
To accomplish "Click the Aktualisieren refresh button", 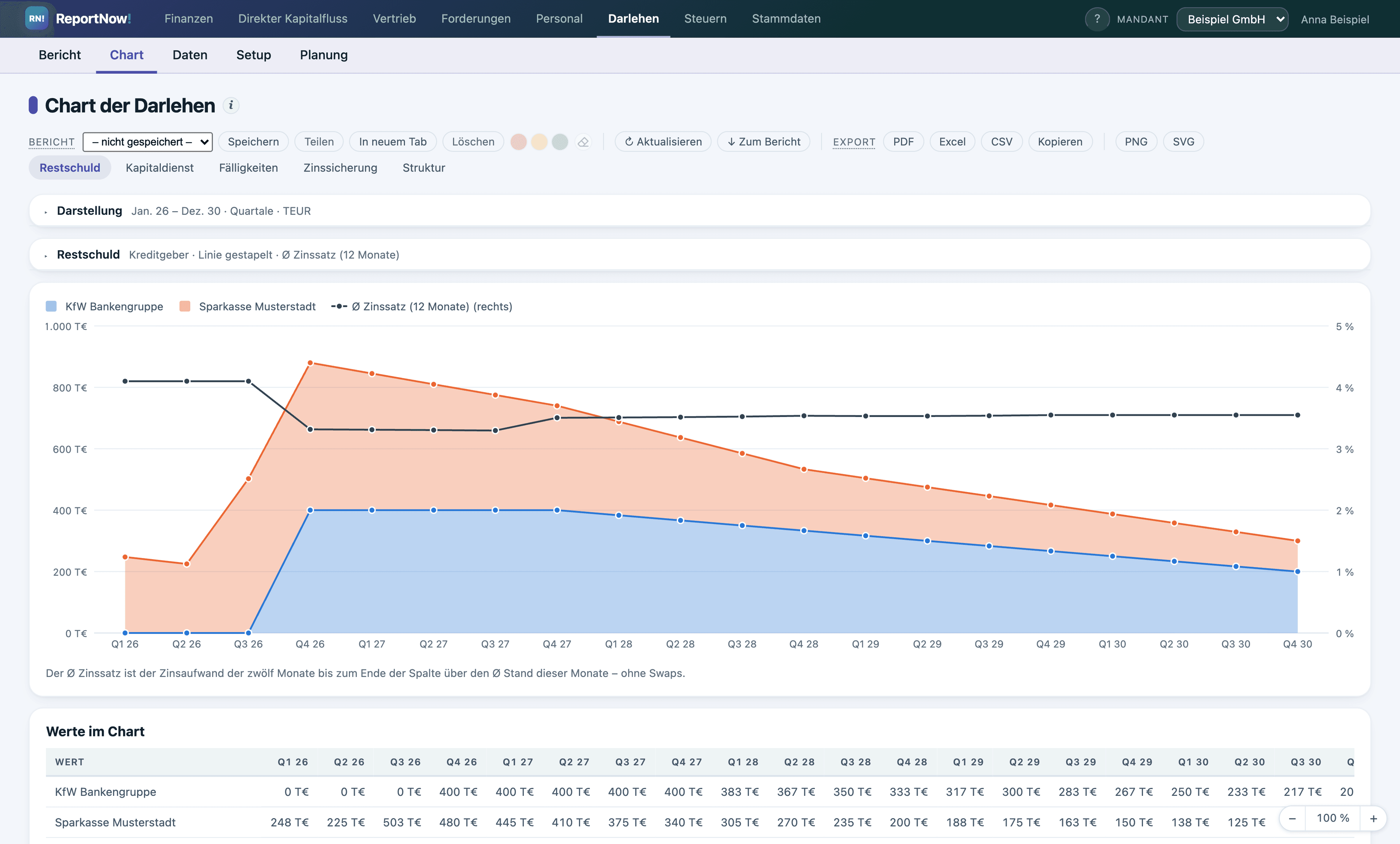I will click(663, 142).
